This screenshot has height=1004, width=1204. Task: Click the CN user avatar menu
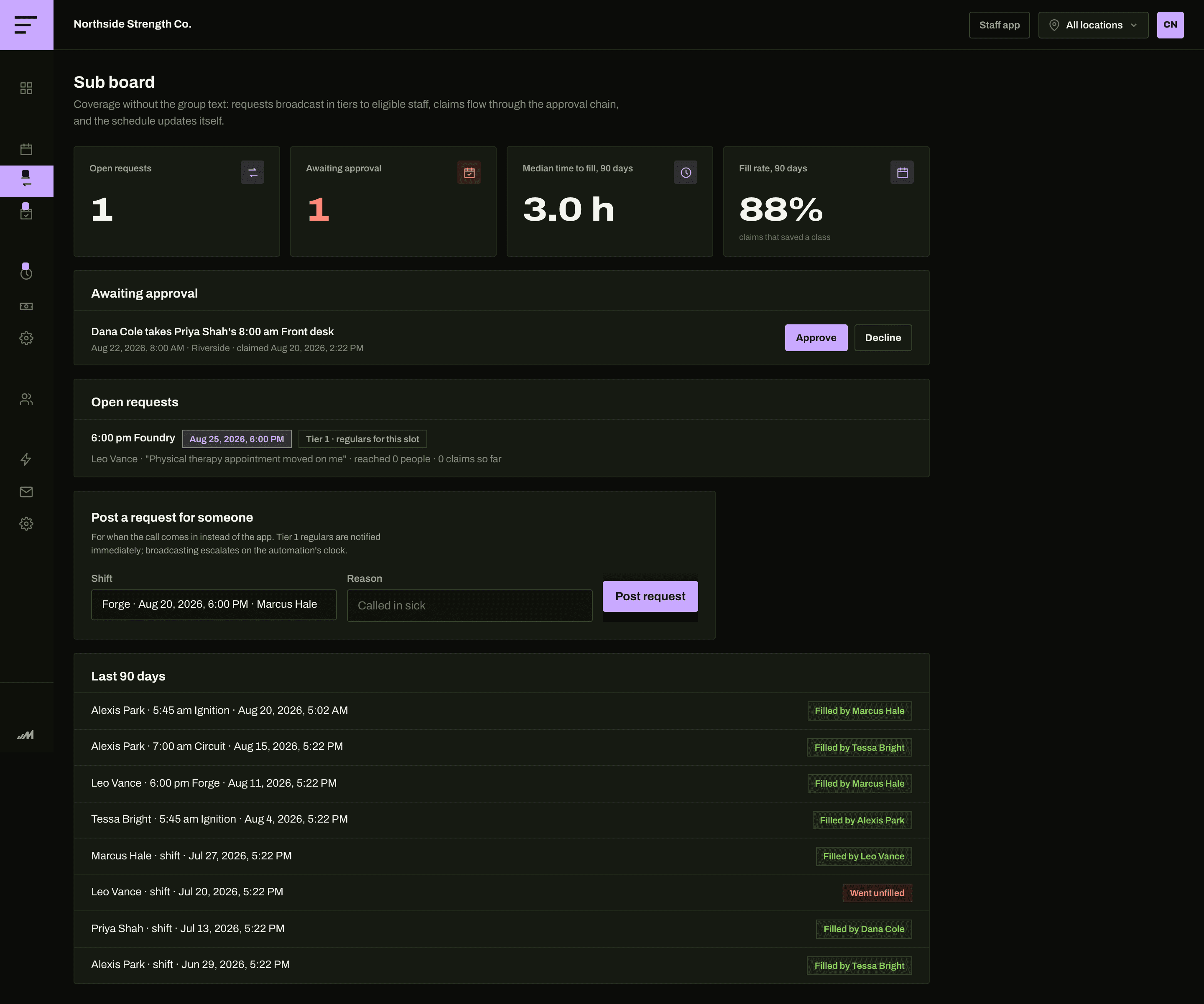coord(1170,25)
